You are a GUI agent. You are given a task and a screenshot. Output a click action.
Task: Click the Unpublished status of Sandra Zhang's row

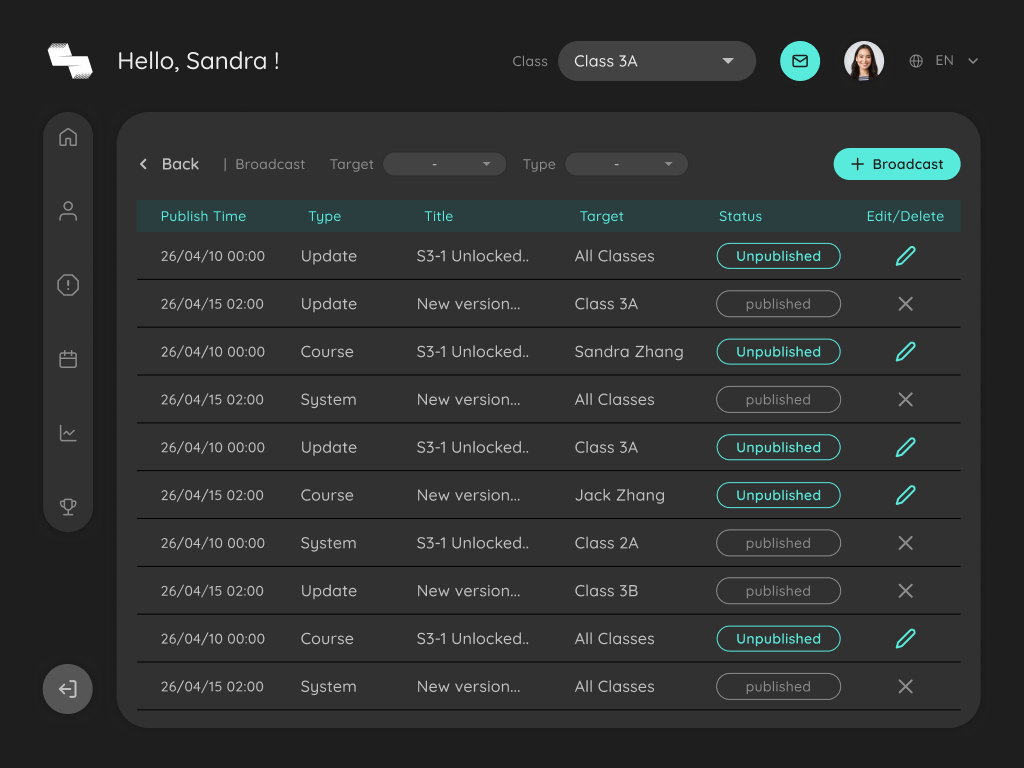778,351
